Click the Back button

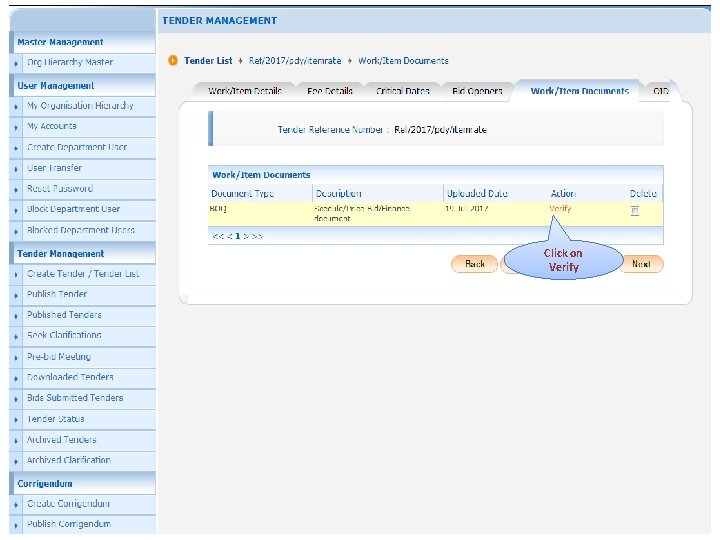(475, 264)
